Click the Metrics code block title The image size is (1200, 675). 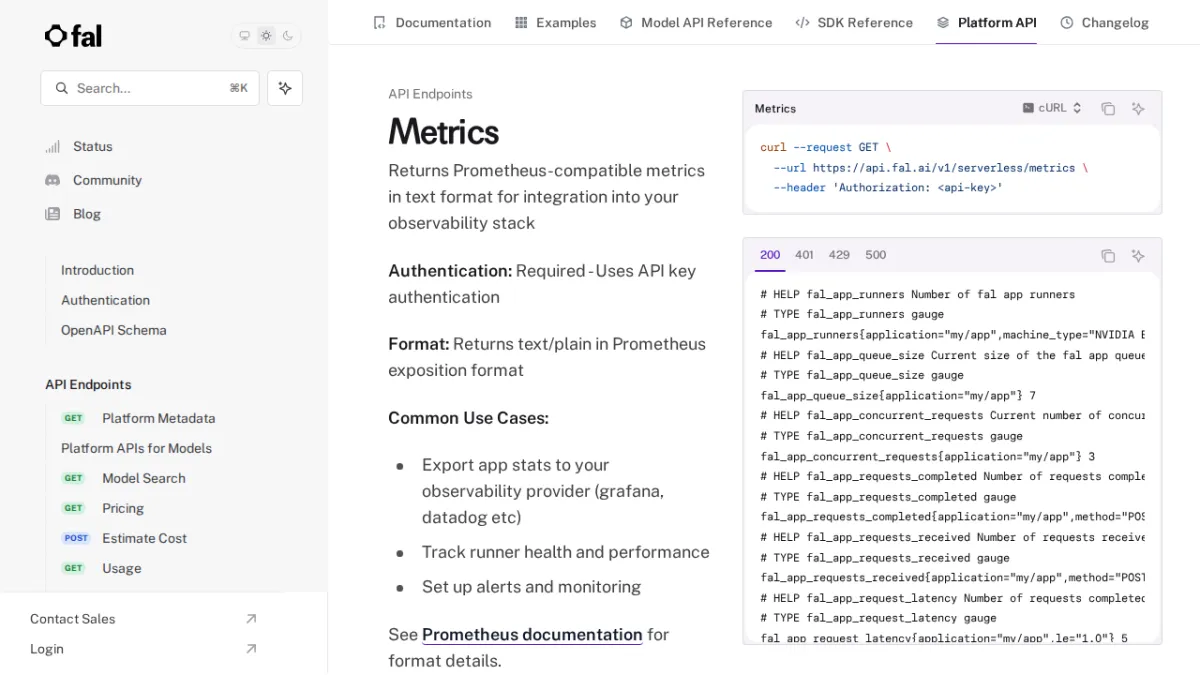point(775,108)
